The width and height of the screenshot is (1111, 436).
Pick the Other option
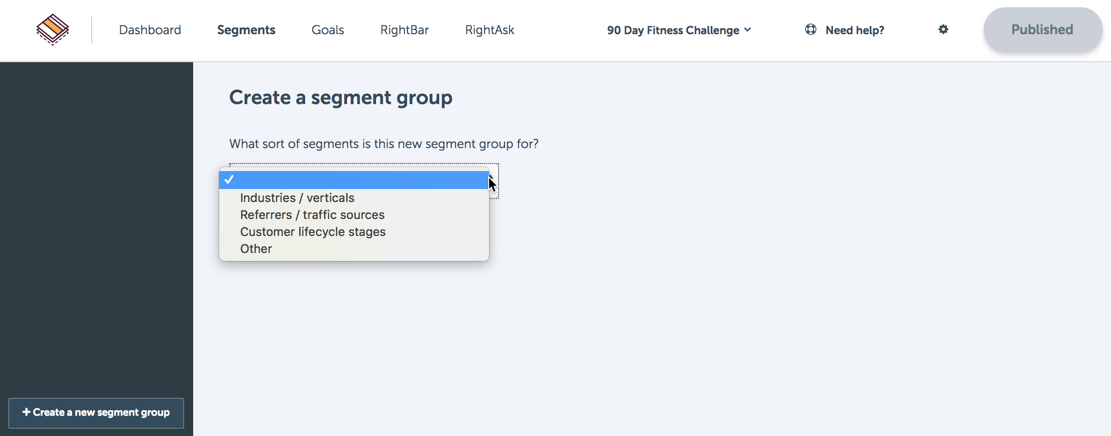(x=354, y=249)
